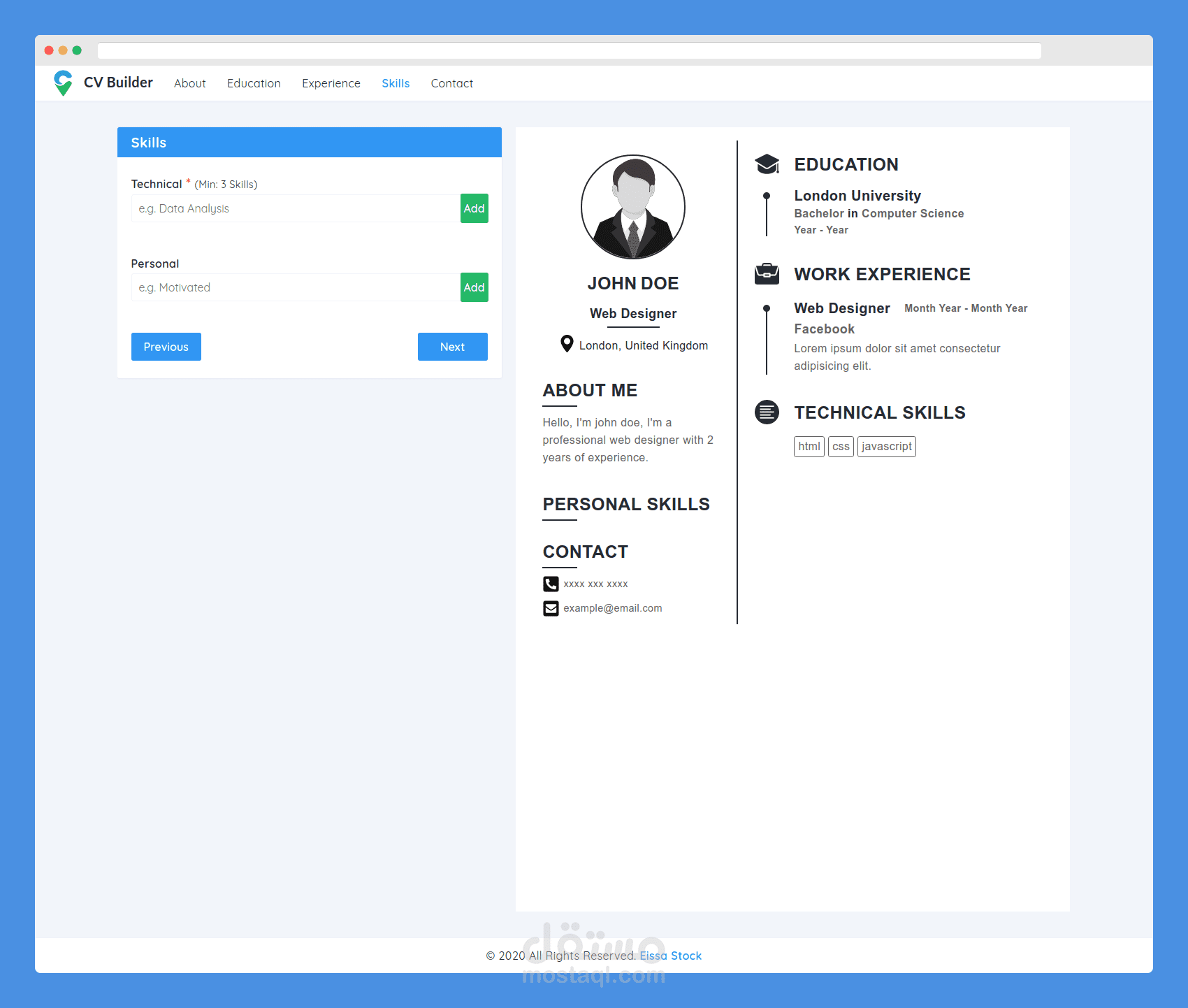This screenshot has height=1008, width=1188.
Task: Open the Eissa Stock footer link
Action: (671, 956)
